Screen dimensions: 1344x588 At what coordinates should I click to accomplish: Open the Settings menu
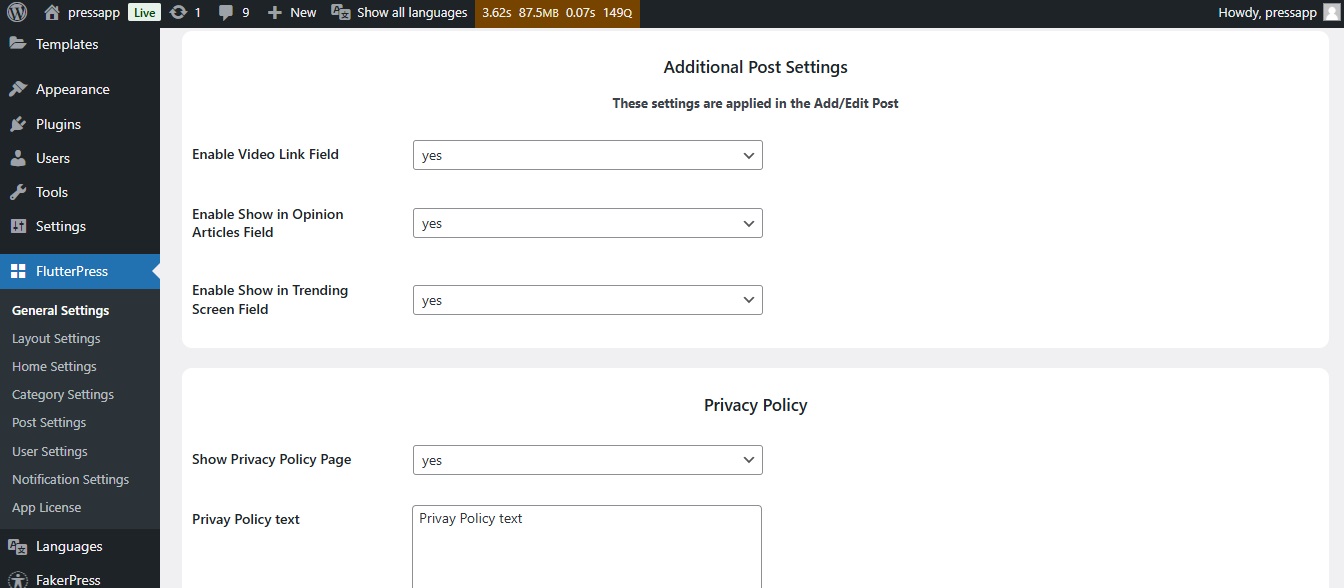pos(80,226)
